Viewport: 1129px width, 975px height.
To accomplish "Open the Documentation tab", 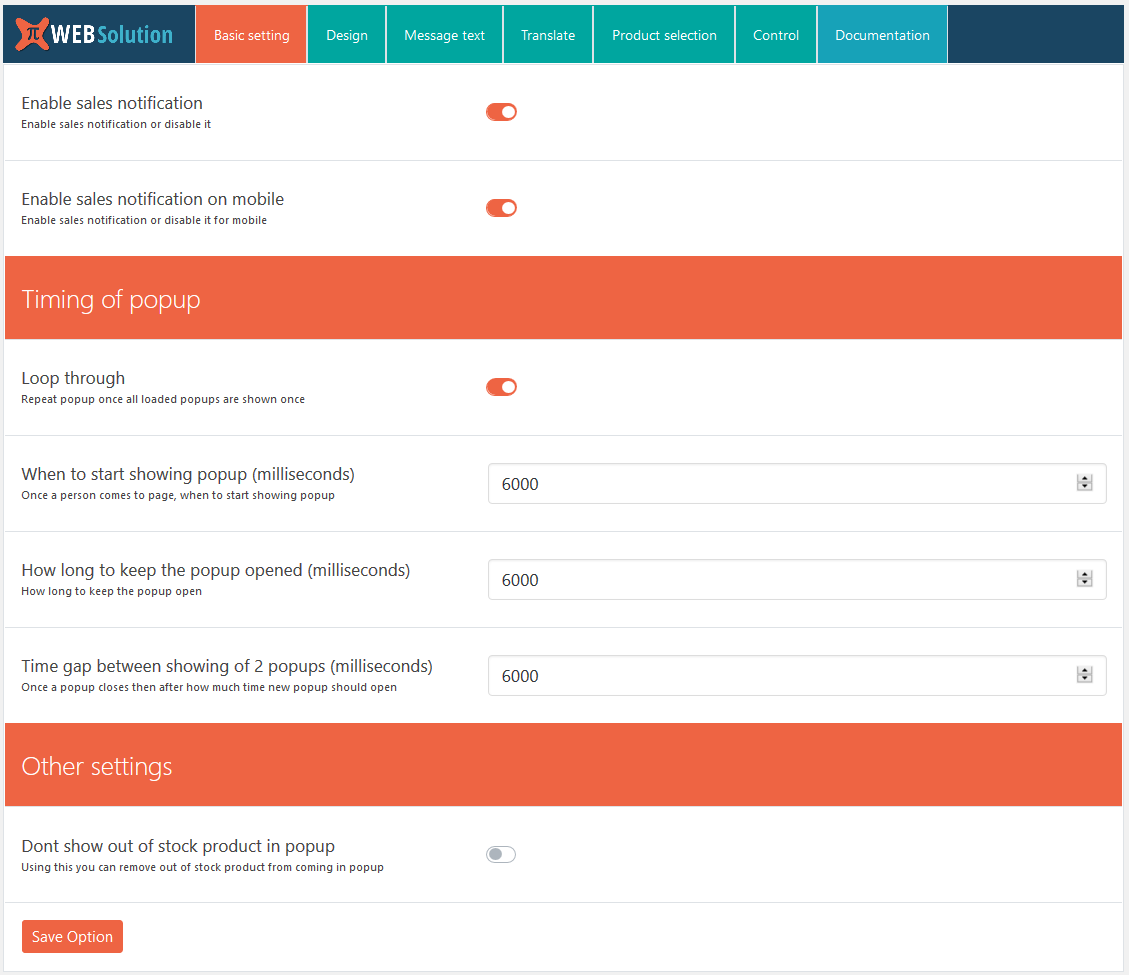I will (882, 34).
